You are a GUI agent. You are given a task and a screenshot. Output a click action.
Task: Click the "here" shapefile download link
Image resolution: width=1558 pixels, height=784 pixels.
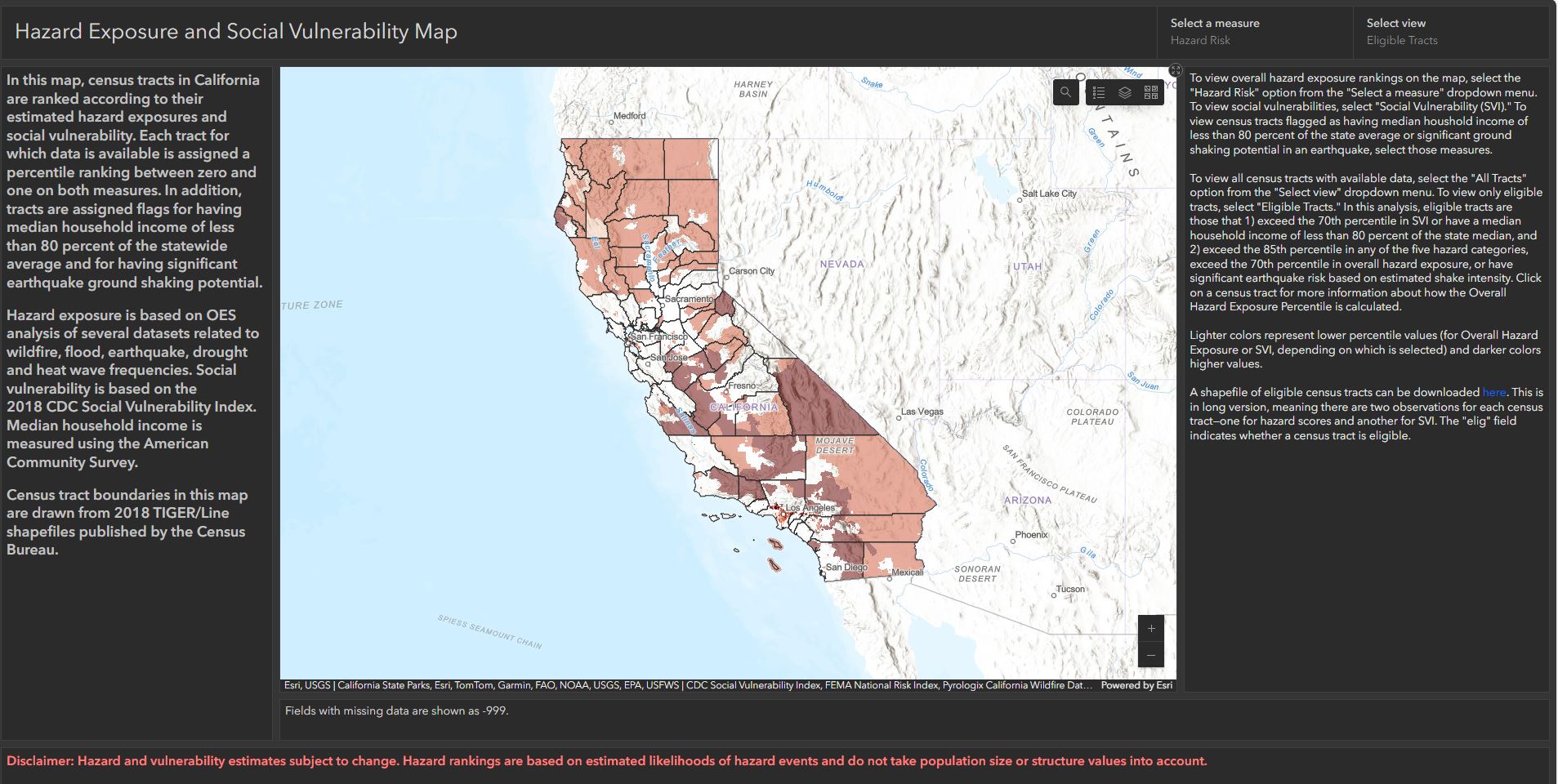(x=1493, y=392)
